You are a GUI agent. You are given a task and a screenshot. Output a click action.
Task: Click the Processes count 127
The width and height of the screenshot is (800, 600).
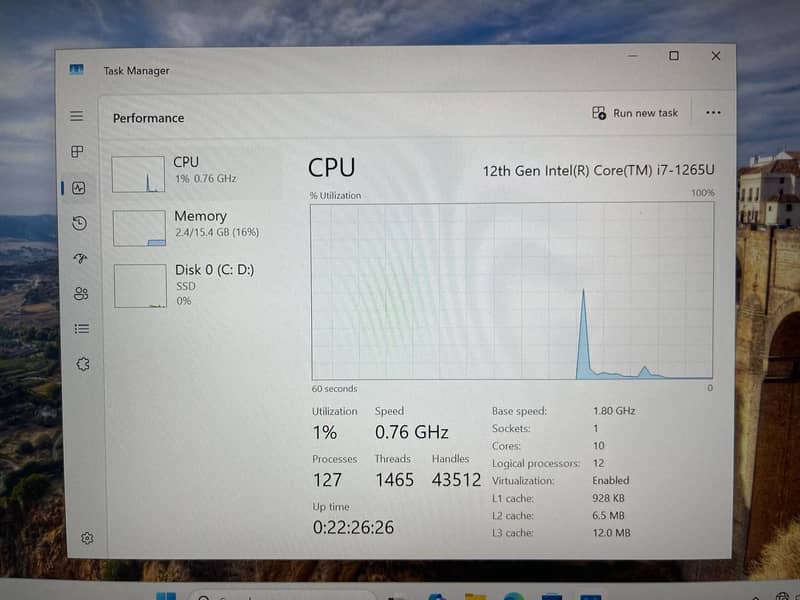point(327,480)
